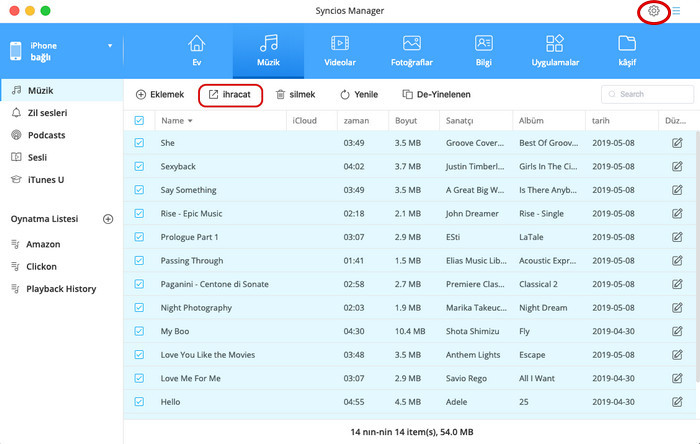Edit the Prologue Part 1 info icon

[677, 237]
